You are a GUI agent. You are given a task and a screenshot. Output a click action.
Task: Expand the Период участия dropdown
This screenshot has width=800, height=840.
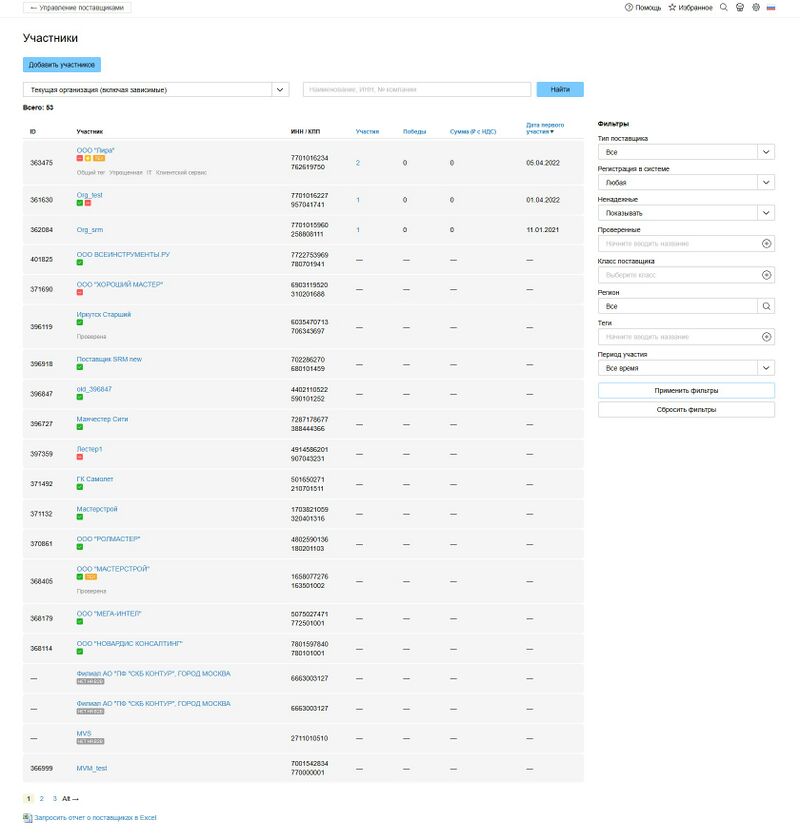point(766,368)
